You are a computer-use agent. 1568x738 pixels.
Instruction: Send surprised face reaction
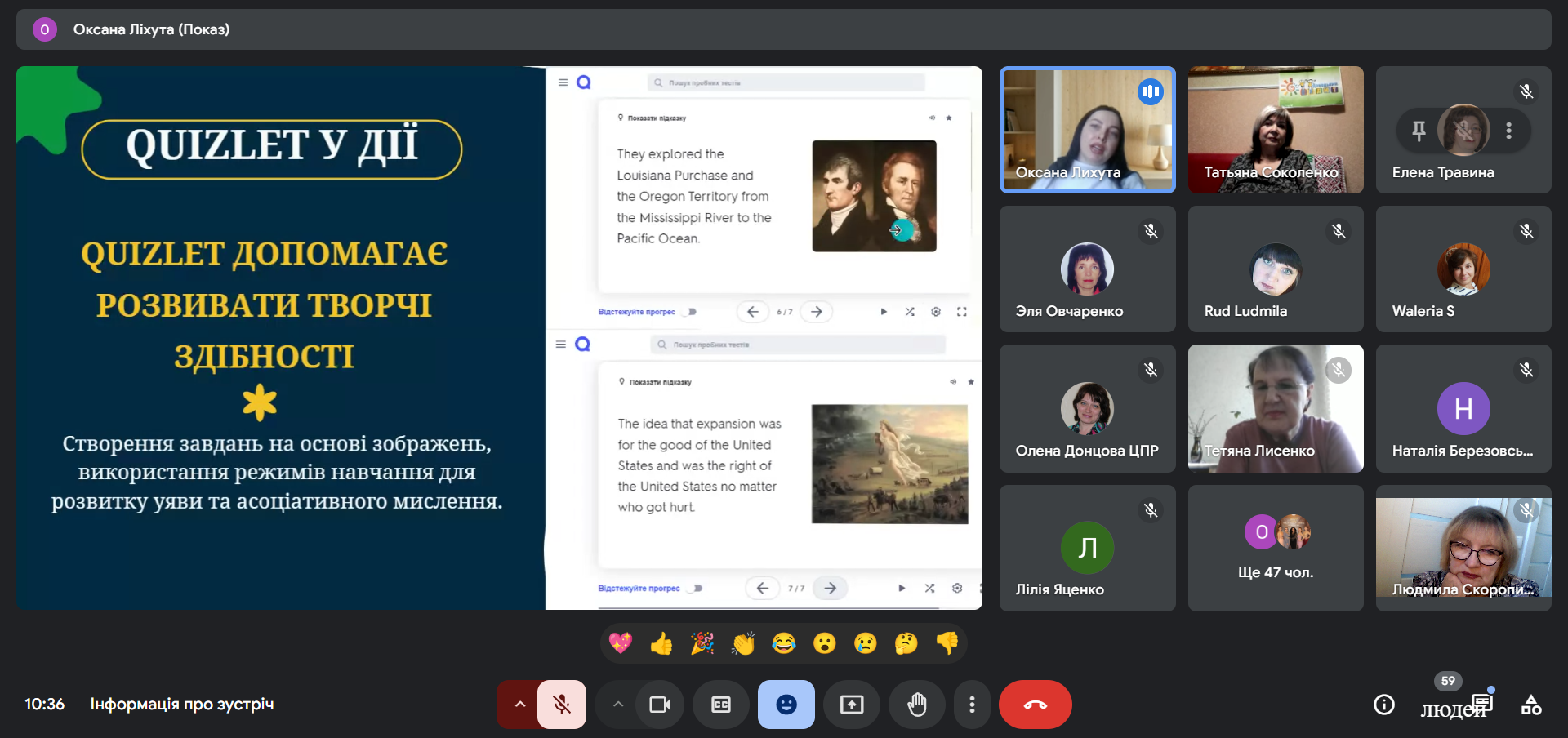tap(825, 643)
